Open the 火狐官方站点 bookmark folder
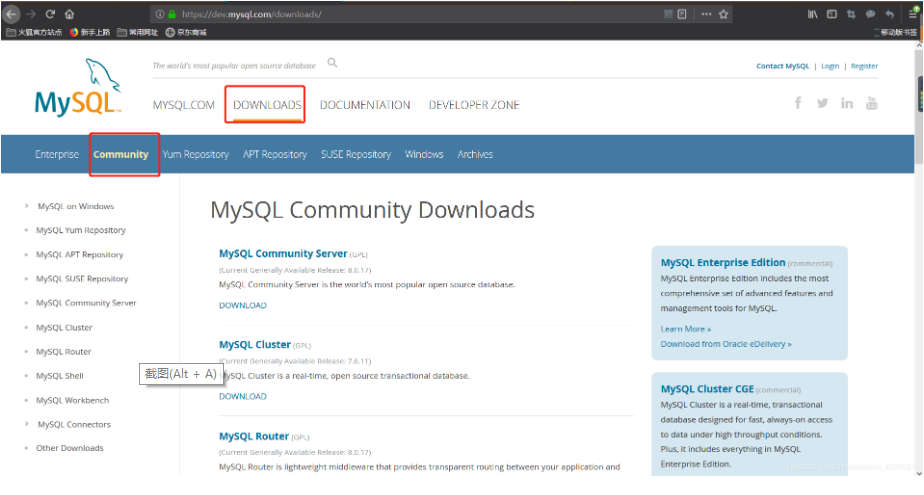 click(x=34, y=32)
